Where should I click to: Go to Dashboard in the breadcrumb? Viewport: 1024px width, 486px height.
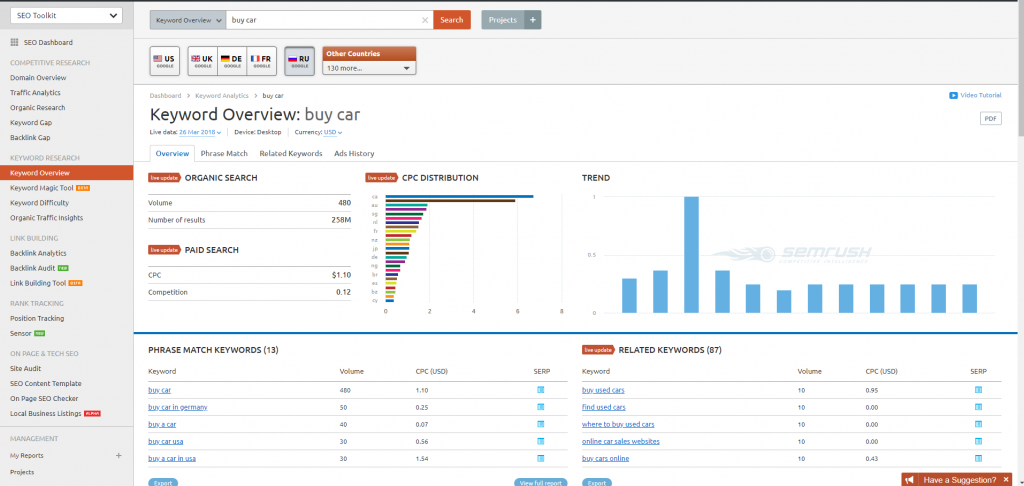click(165, 95)
